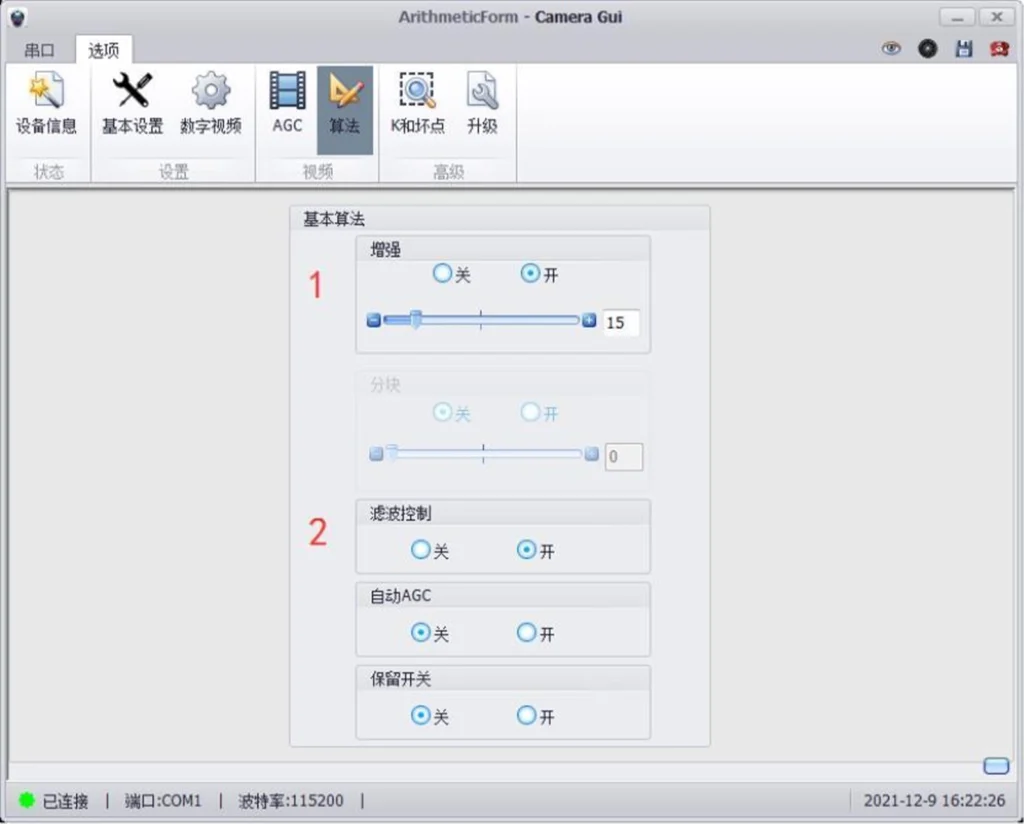The width and height of the screenshot is (1024, 824).
Task: Click the right arrow on the enhancement slider
Action: pos(589,321)
